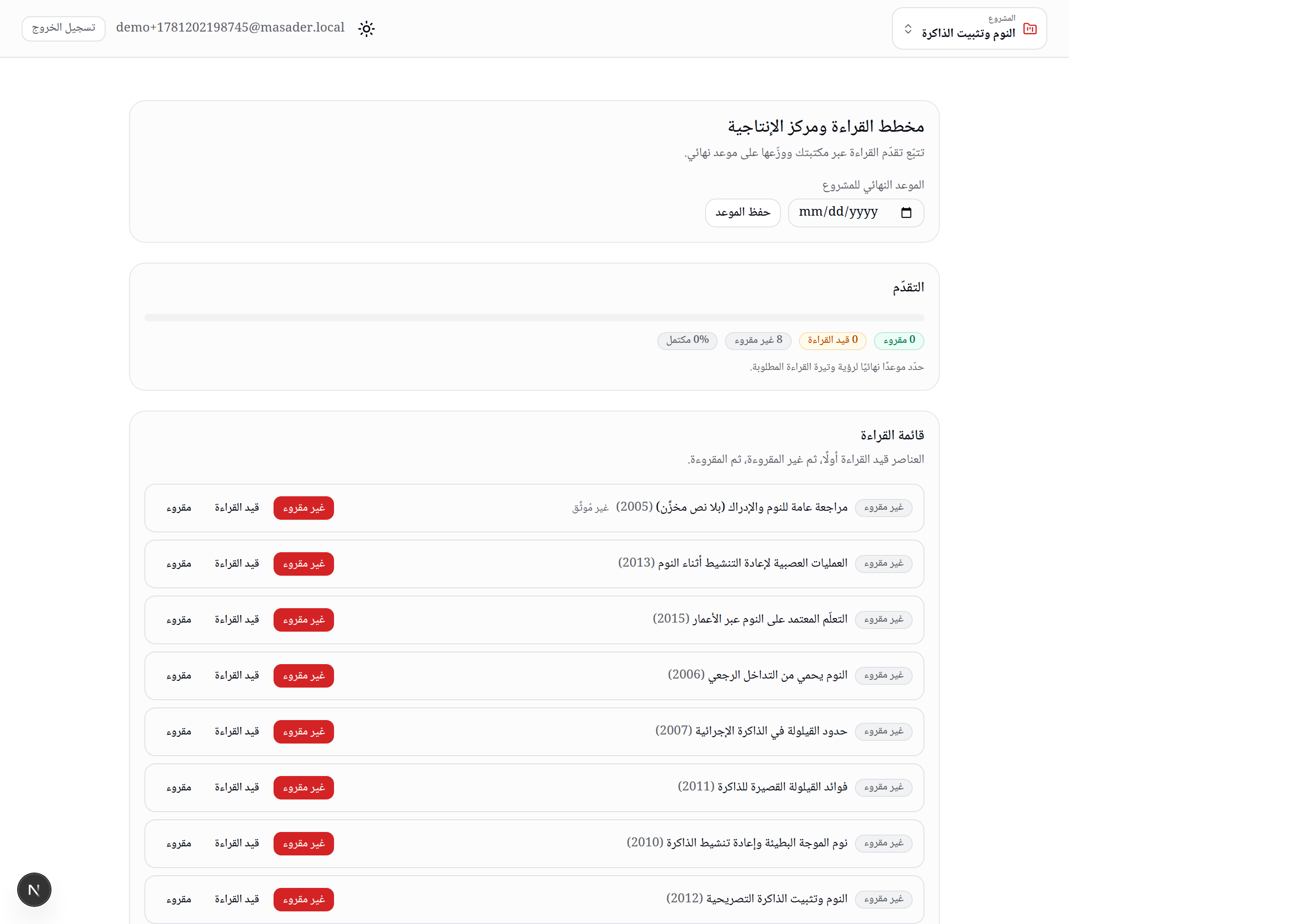The width and height of the screenshot is (1300, 924).
Task: Open the النوم وتثبيت الذاكرة project switcher
Action: (x=969, y=28)
